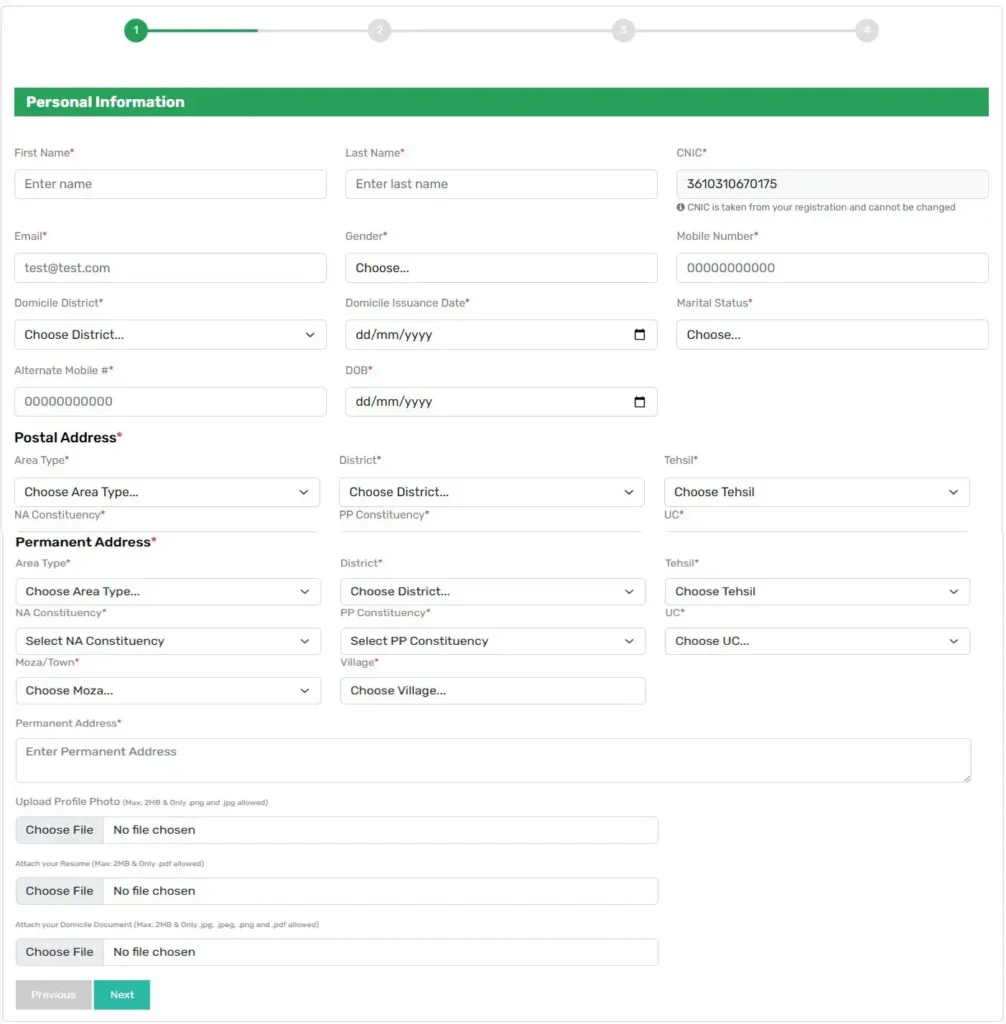
Task: Open the Postal Address Area Type dropdown
Action: 167,491
